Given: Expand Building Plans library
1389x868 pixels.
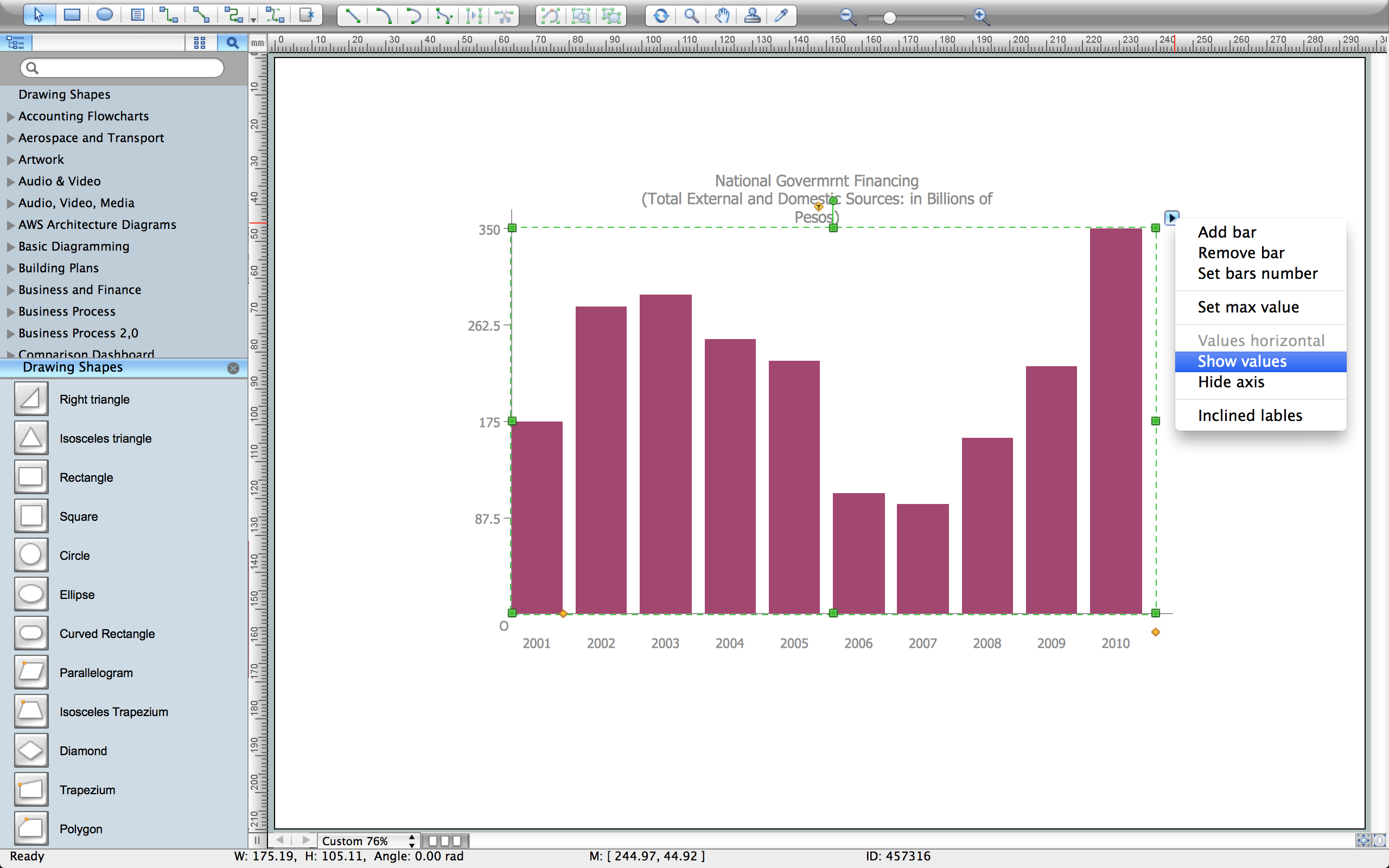Looking at the screenshot, I should click(x=11, y=269).
